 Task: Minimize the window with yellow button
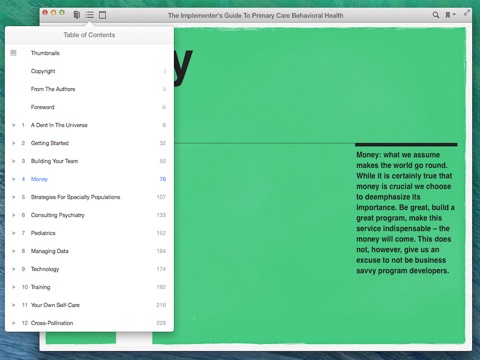53,13
